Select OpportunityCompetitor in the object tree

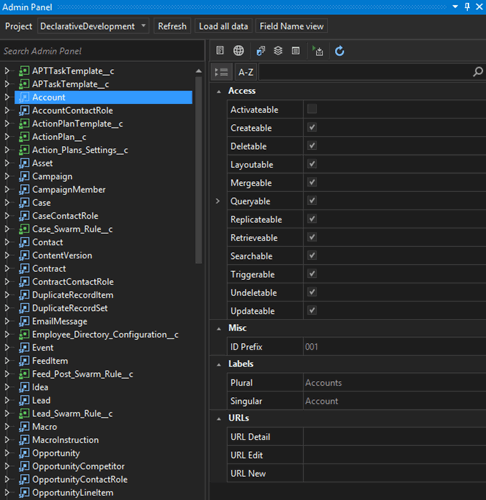[78, 466]
